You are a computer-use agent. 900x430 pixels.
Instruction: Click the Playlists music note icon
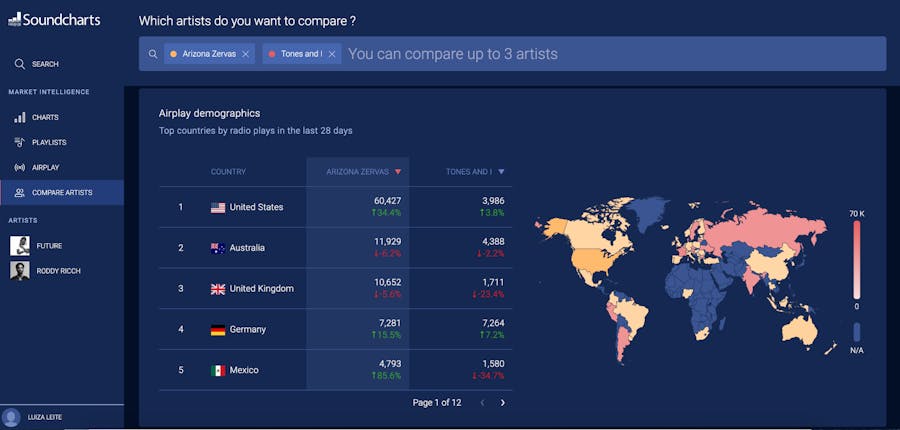[x=20, y=142]
